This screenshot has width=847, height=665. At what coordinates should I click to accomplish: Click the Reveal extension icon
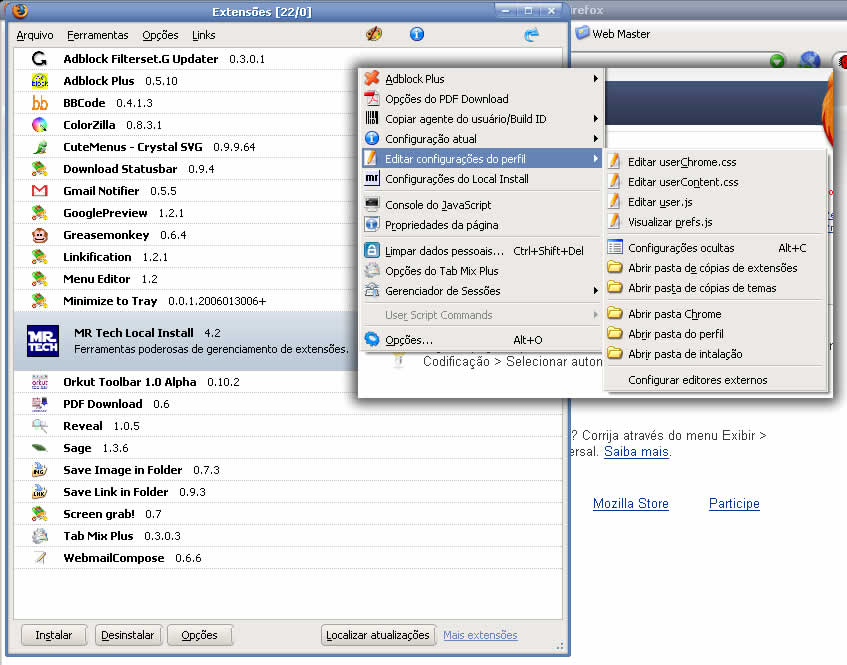39,426
